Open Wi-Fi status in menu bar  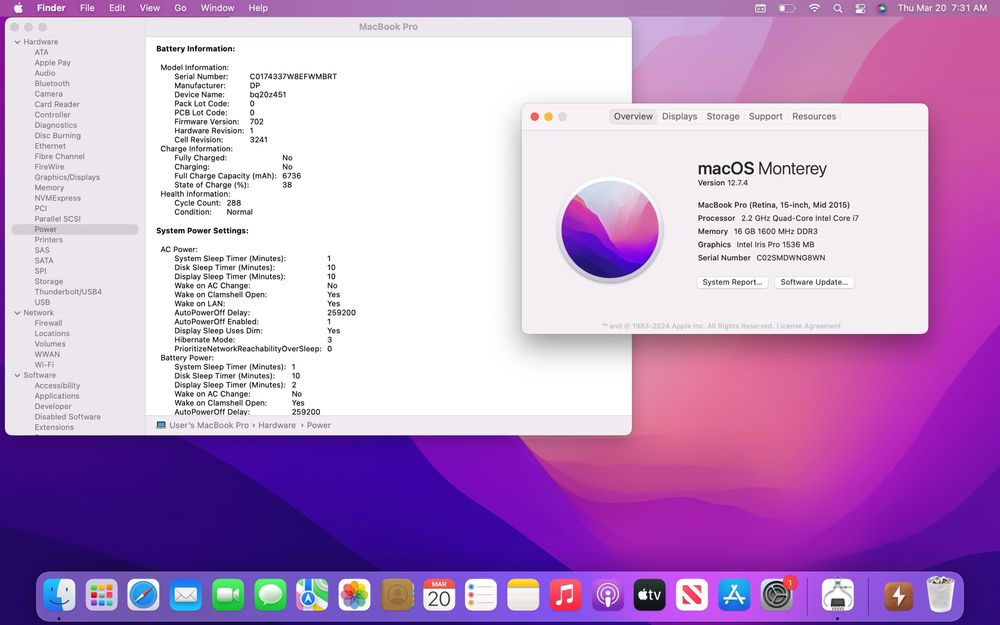coord(814,8)
